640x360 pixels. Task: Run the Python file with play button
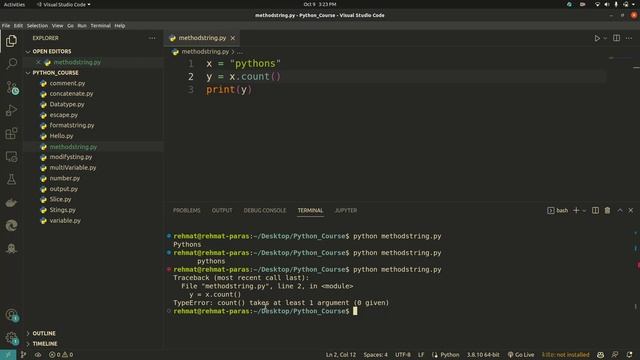tap(597, 38)
